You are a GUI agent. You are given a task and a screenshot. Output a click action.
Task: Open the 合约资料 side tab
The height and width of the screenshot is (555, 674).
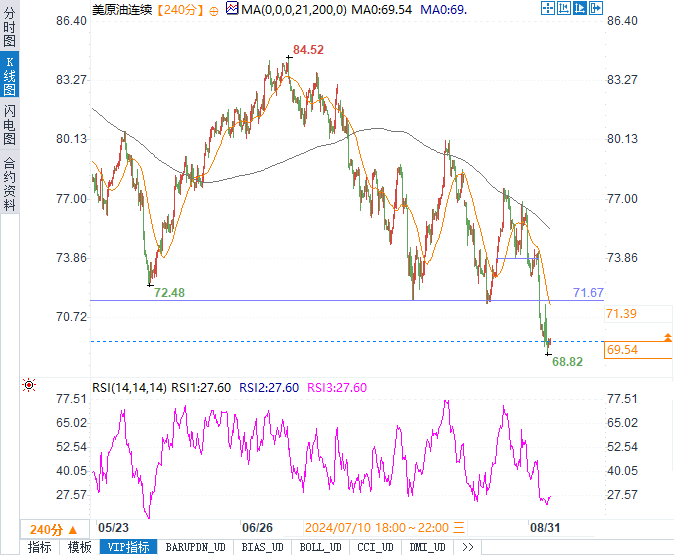pyautogui.click(x=9, y=184)
